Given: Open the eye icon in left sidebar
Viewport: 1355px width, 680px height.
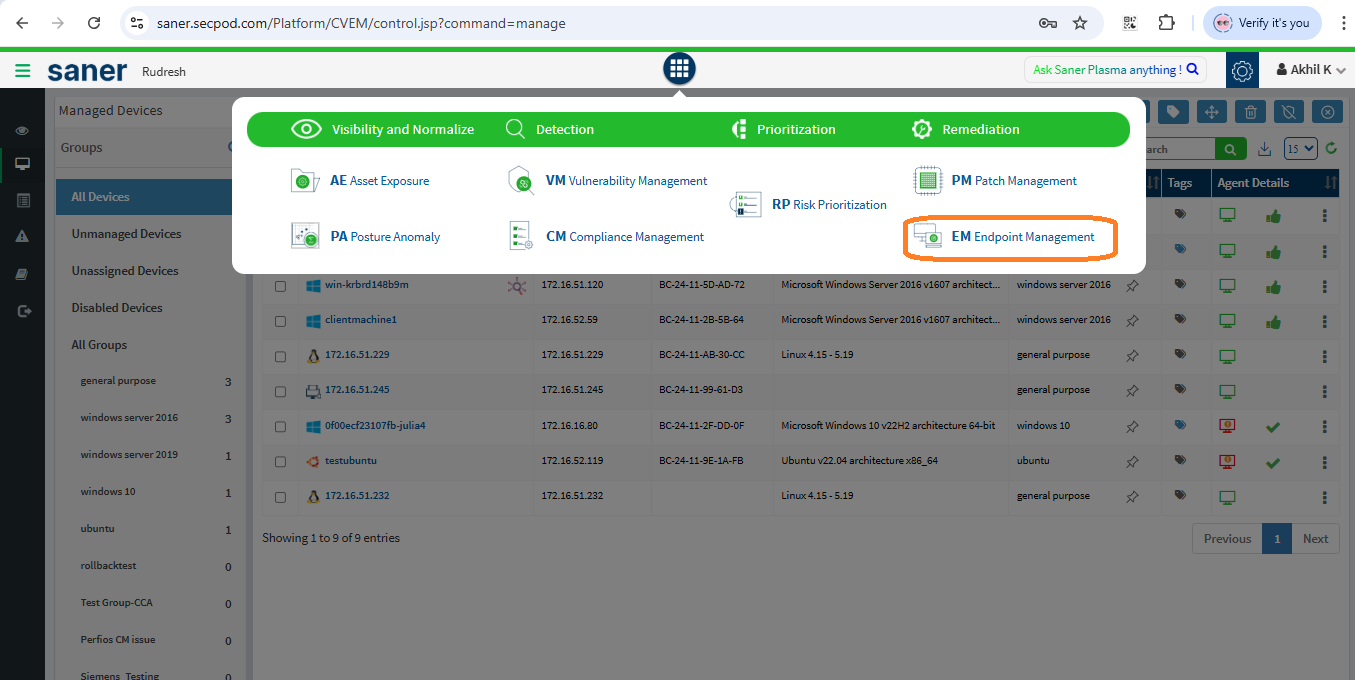Looking at the screenshot, I should point(22,131).
